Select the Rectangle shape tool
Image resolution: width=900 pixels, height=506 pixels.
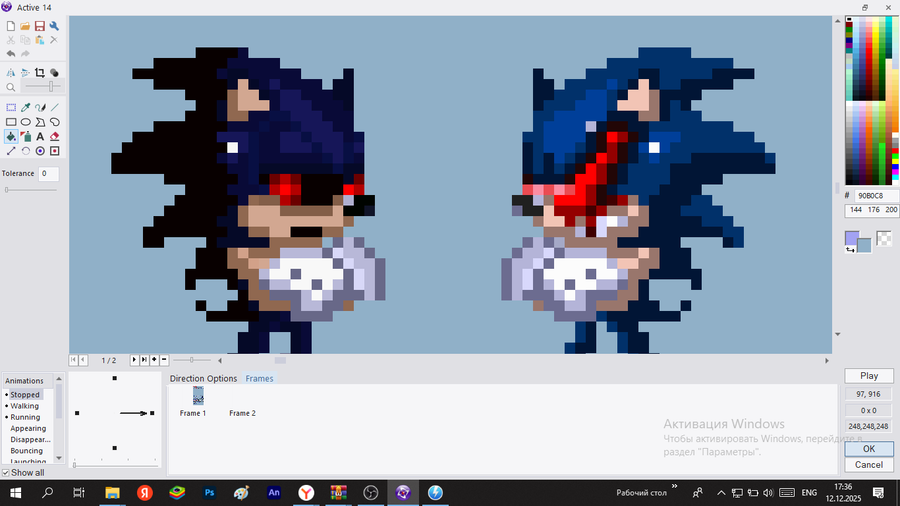tap(11, 122)
